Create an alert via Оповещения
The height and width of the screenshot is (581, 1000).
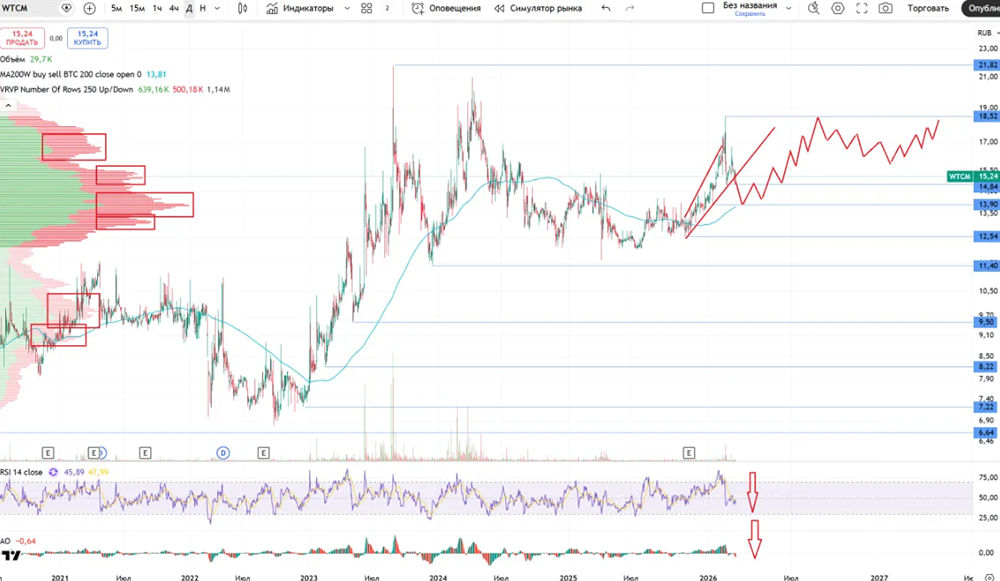click(446, 8)
